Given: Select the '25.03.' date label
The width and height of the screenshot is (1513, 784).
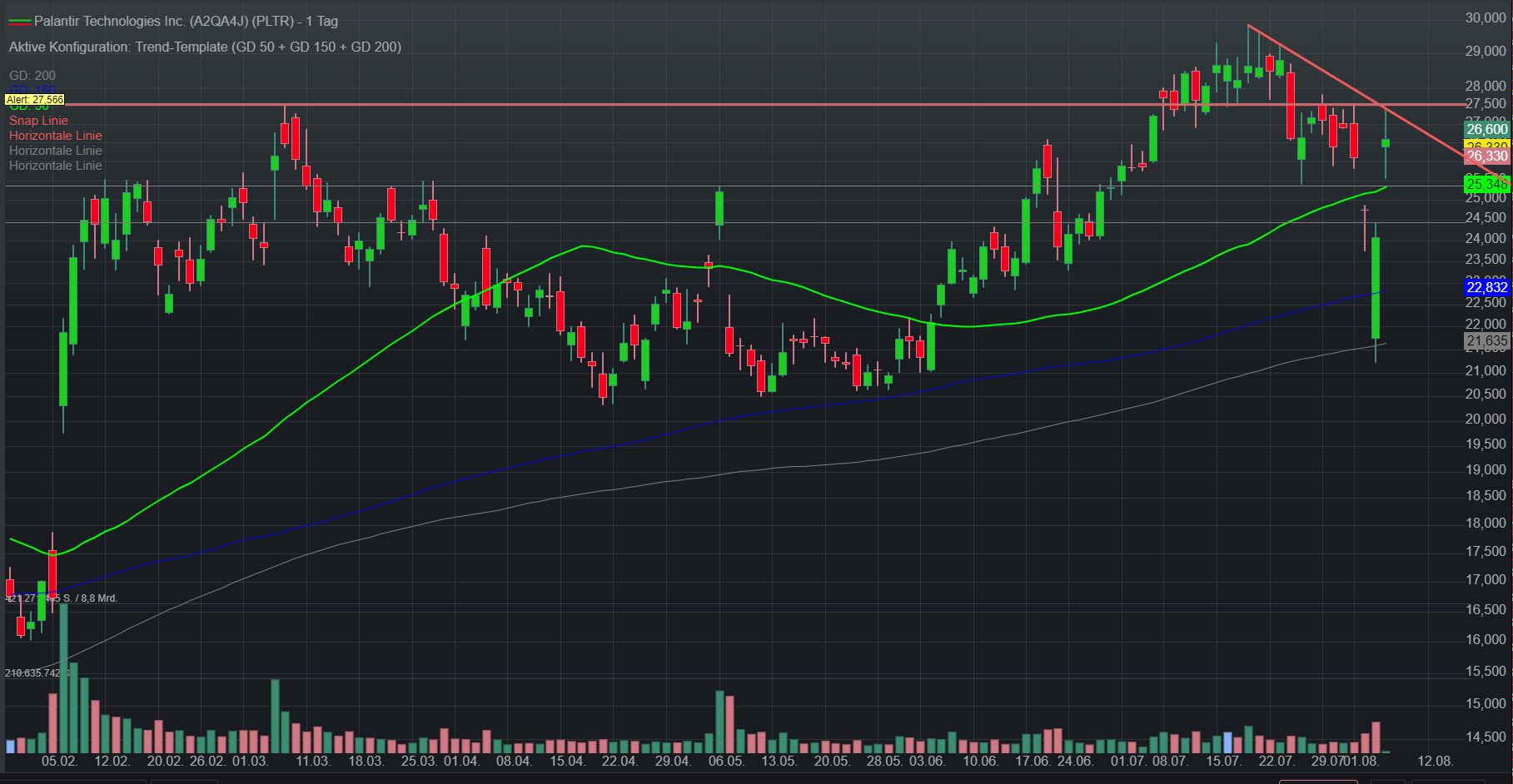Looking at the screenshot, I should (419, 761).
